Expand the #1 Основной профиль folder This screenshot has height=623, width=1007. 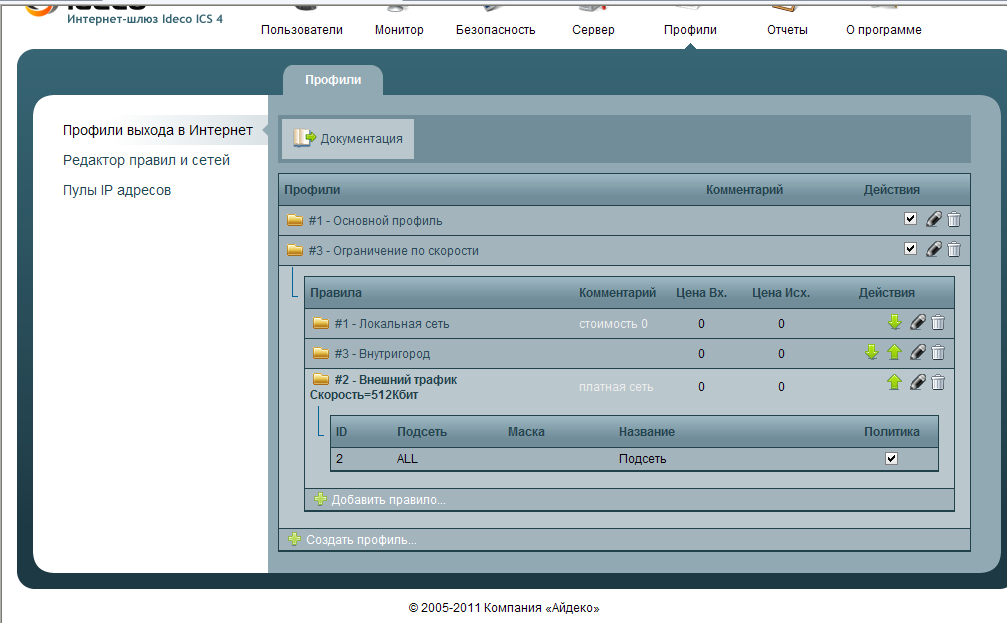295,220
